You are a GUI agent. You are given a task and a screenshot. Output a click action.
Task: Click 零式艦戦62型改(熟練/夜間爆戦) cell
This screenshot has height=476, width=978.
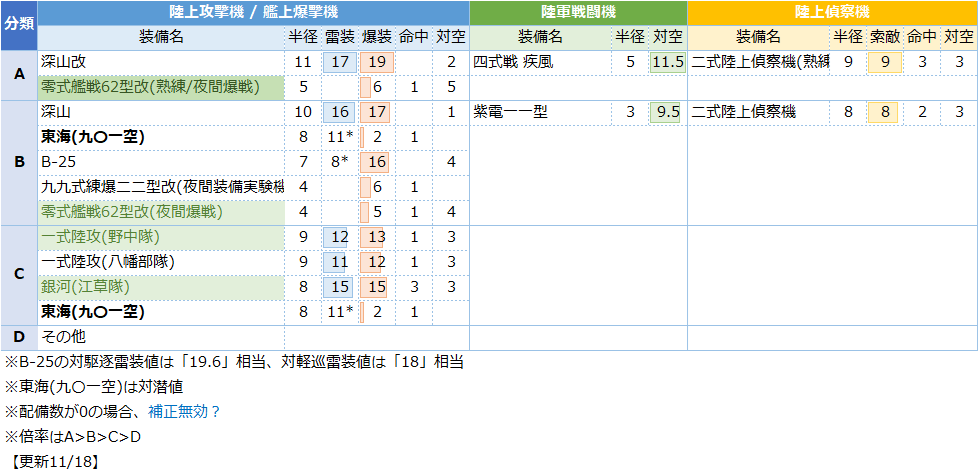pos(161,87)
